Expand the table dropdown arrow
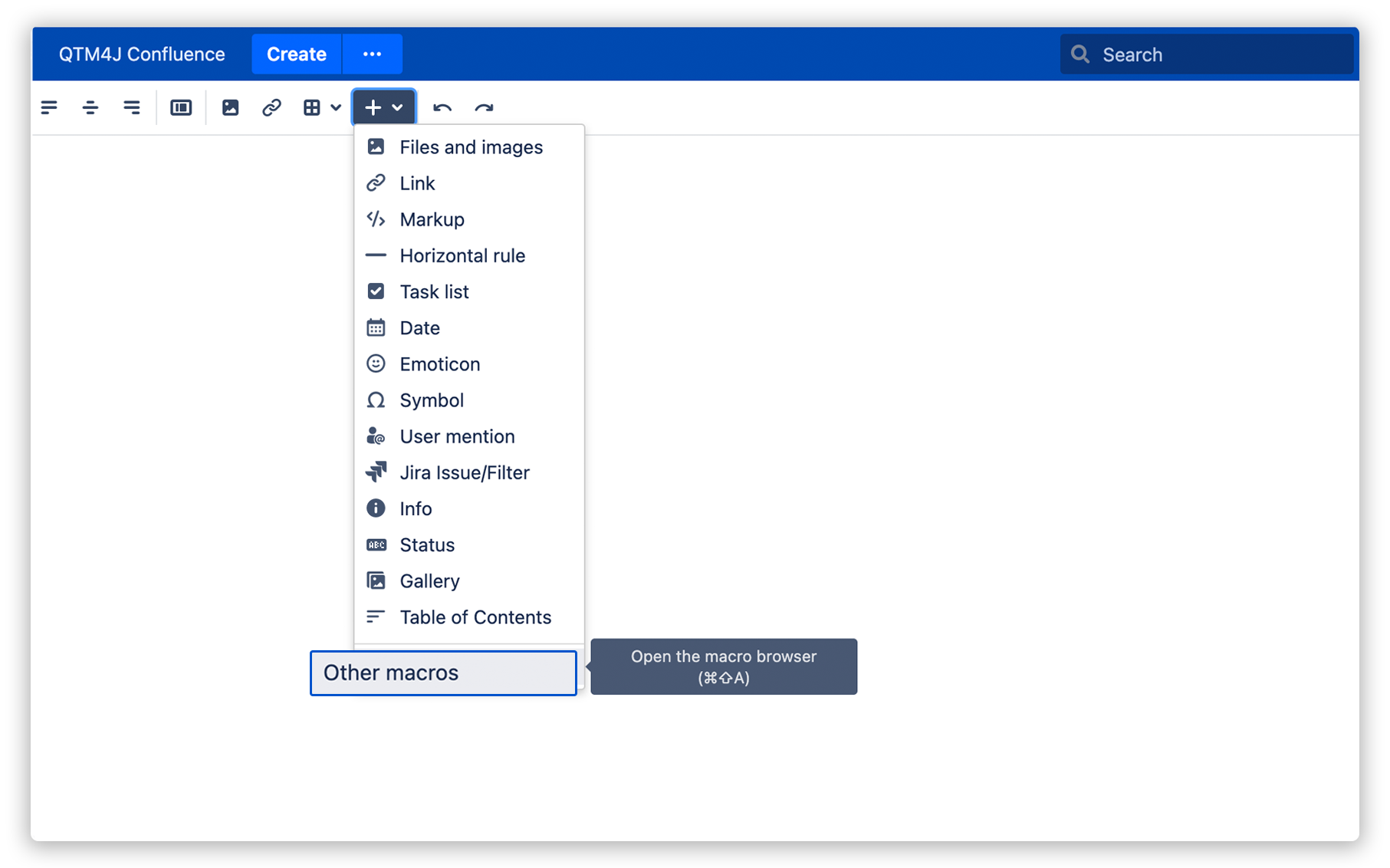 (x=336, y=107)
